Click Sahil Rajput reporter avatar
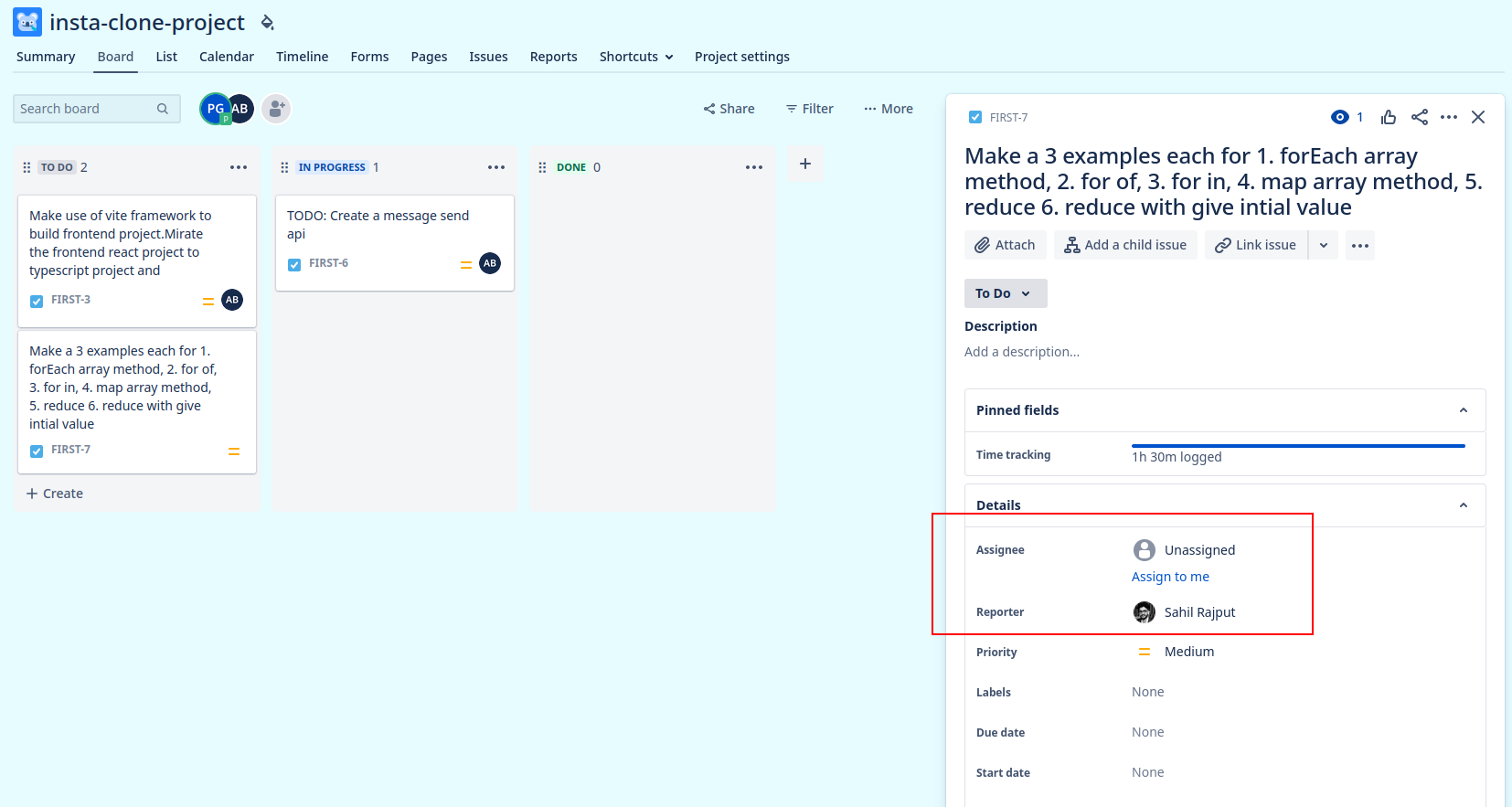 [1145, 612]
